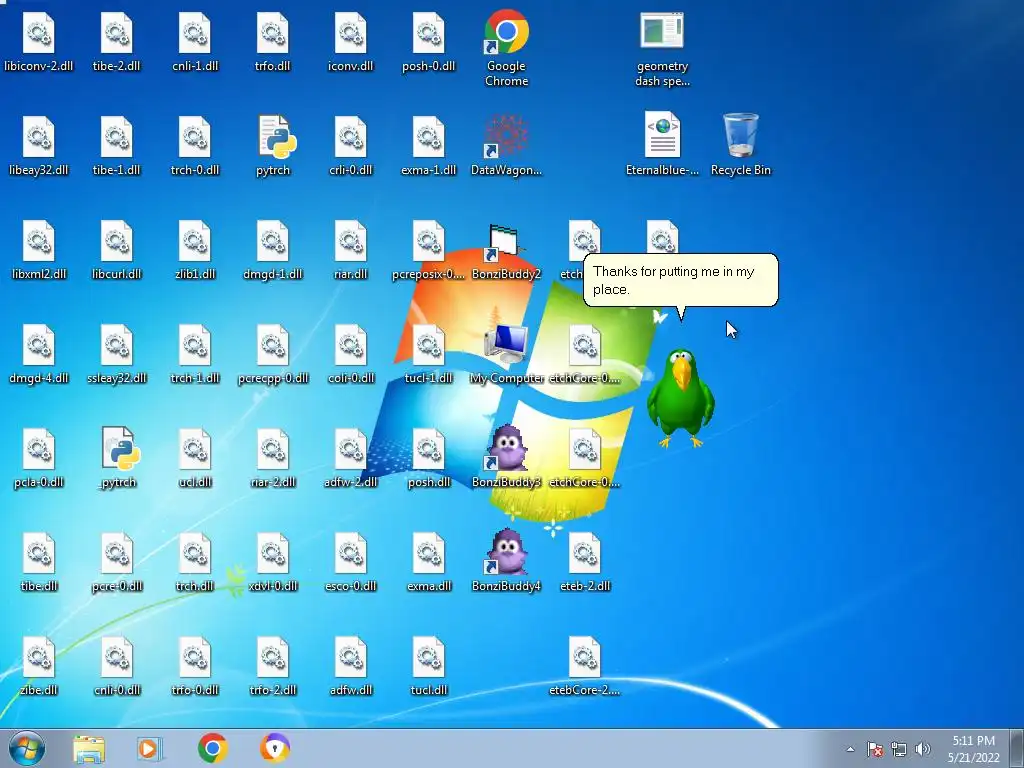This screenshot has height=768, width=1024.
Task: Select the pcrecpp-0.dll file
Action: click(x=272, y=354)
